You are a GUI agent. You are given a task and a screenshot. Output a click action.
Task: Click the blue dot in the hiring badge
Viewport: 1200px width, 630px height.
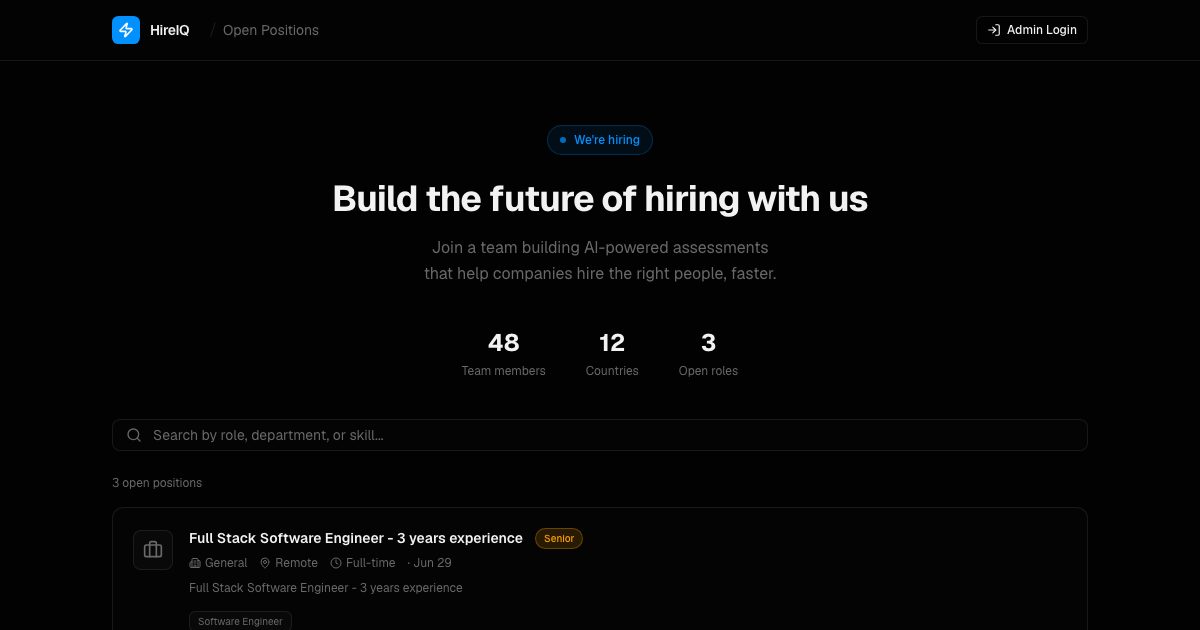(563, 140)
